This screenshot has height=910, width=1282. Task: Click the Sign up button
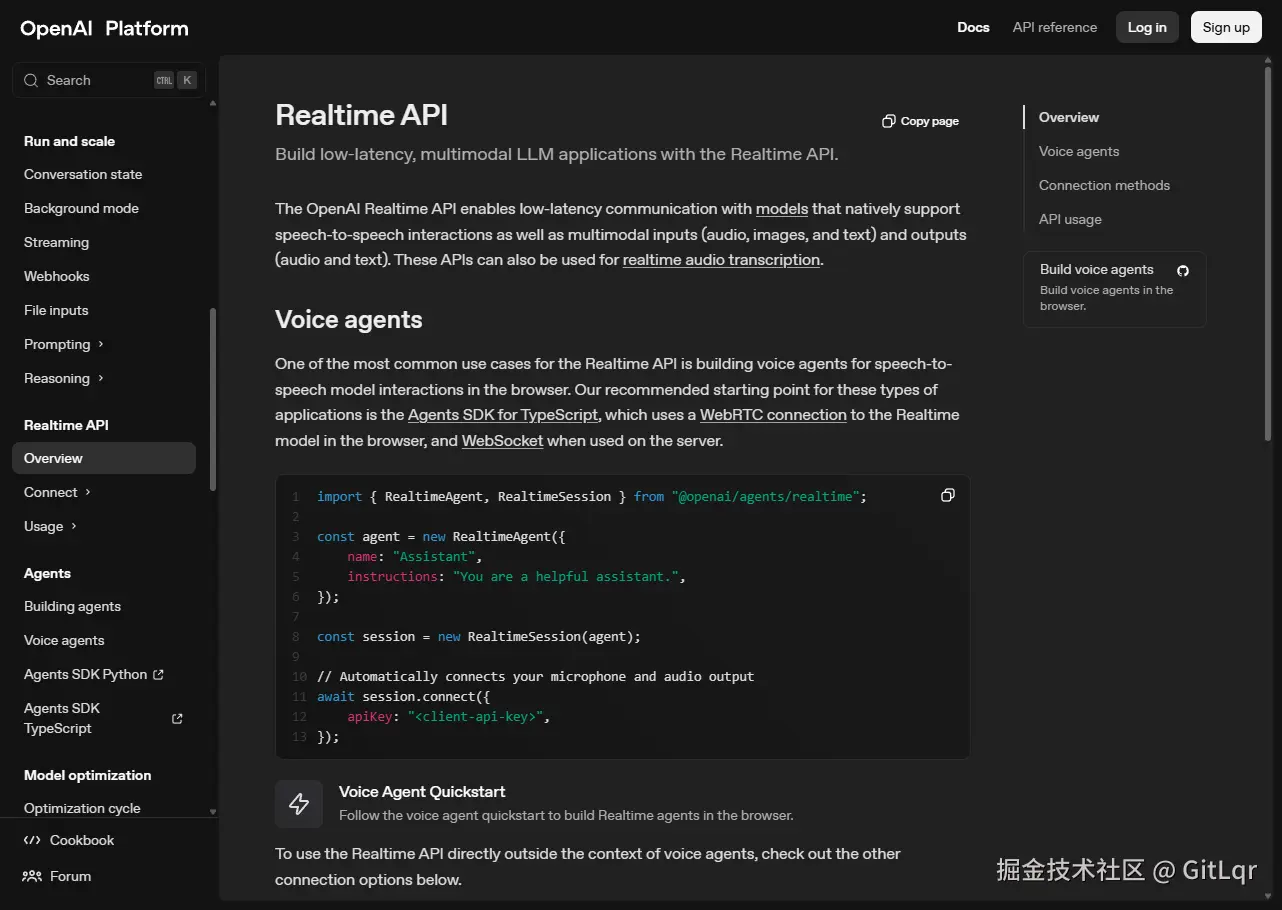pos(1226,27)
